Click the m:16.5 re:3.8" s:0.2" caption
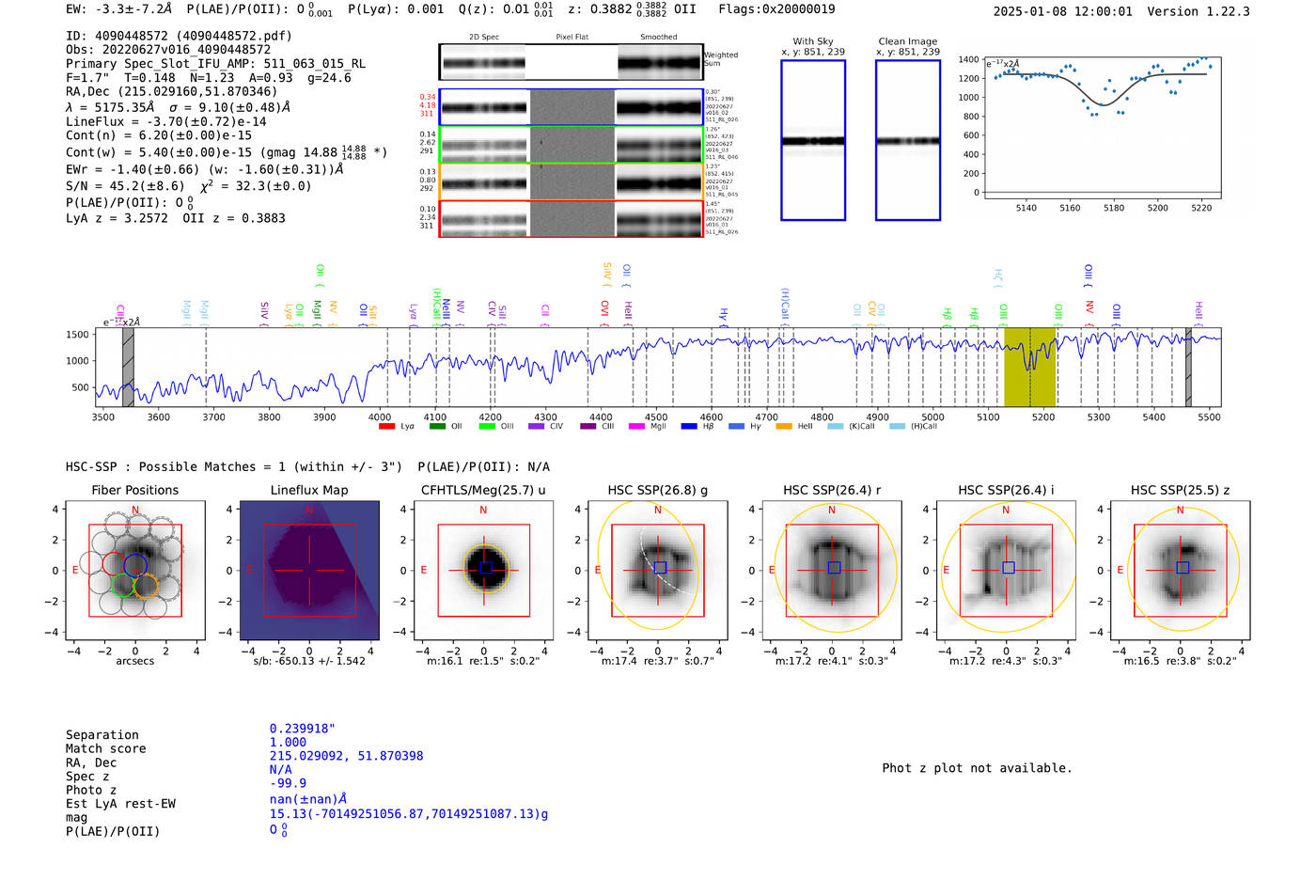1316x896 pixels. click(1181, 661)
